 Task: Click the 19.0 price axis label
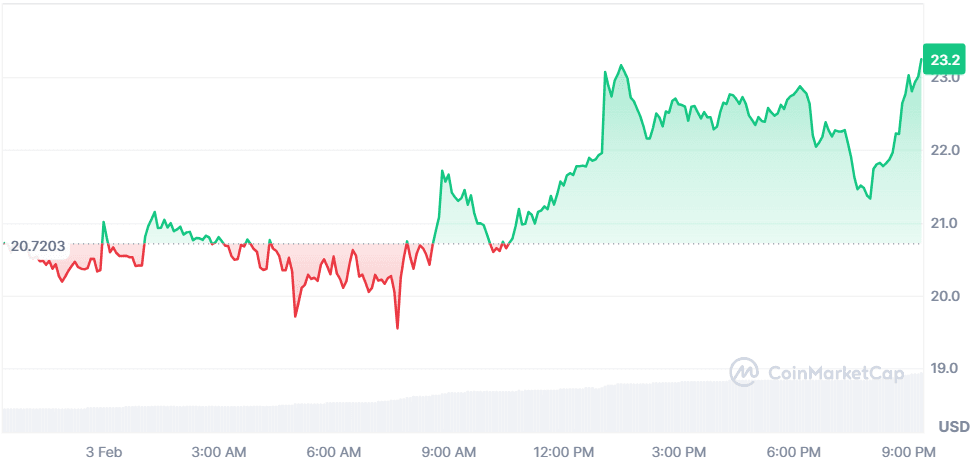pos(947,369)
